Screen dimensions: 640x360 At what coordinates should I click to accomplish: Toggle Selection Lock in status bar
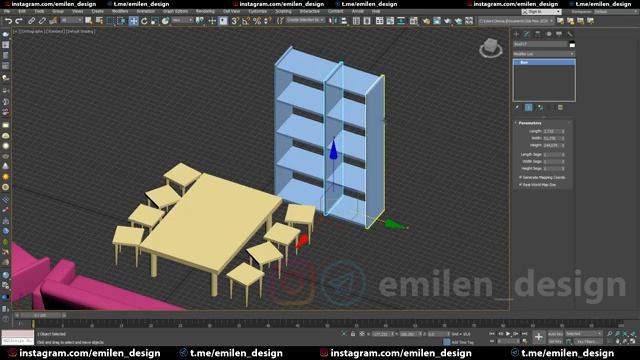click(x=353, y=334)
